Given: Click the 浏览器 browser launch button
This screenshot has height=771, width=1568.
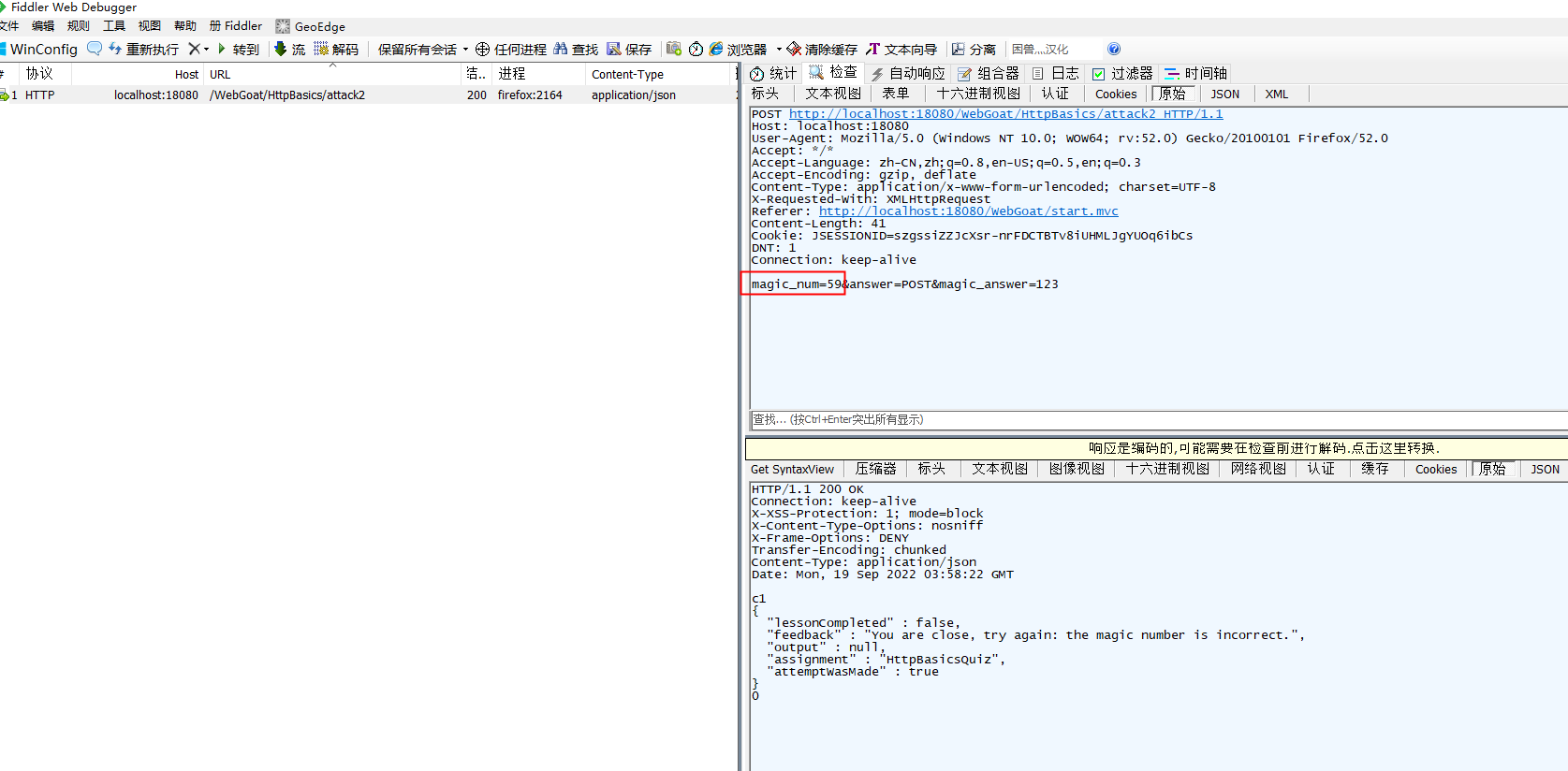Looking at the screenshot, I should [x=738, y=50].
